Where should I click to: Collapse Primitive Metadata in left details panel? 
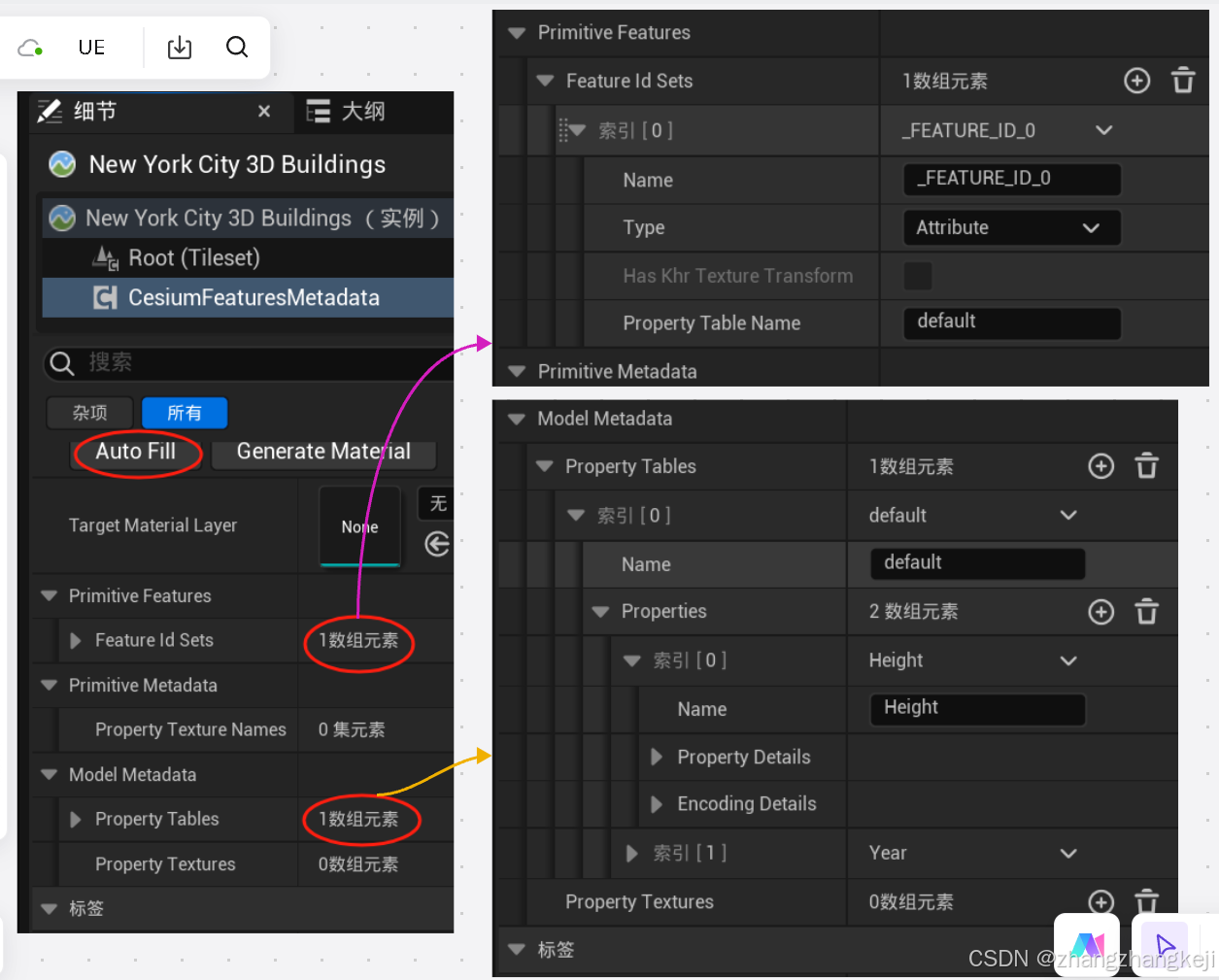(x=50, y=686)
